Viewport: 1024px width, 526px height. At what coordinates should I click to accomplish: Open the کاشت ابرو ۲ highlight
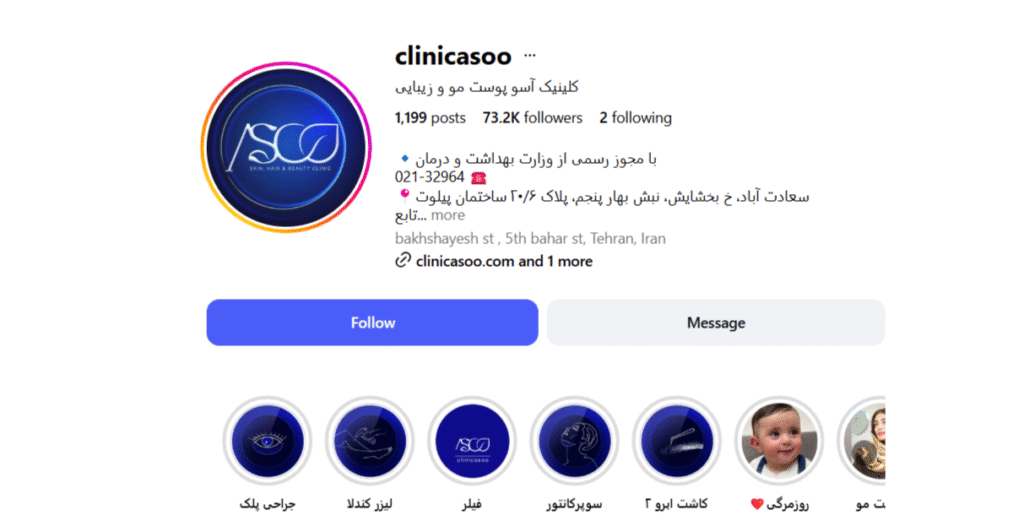click(677, 440)
